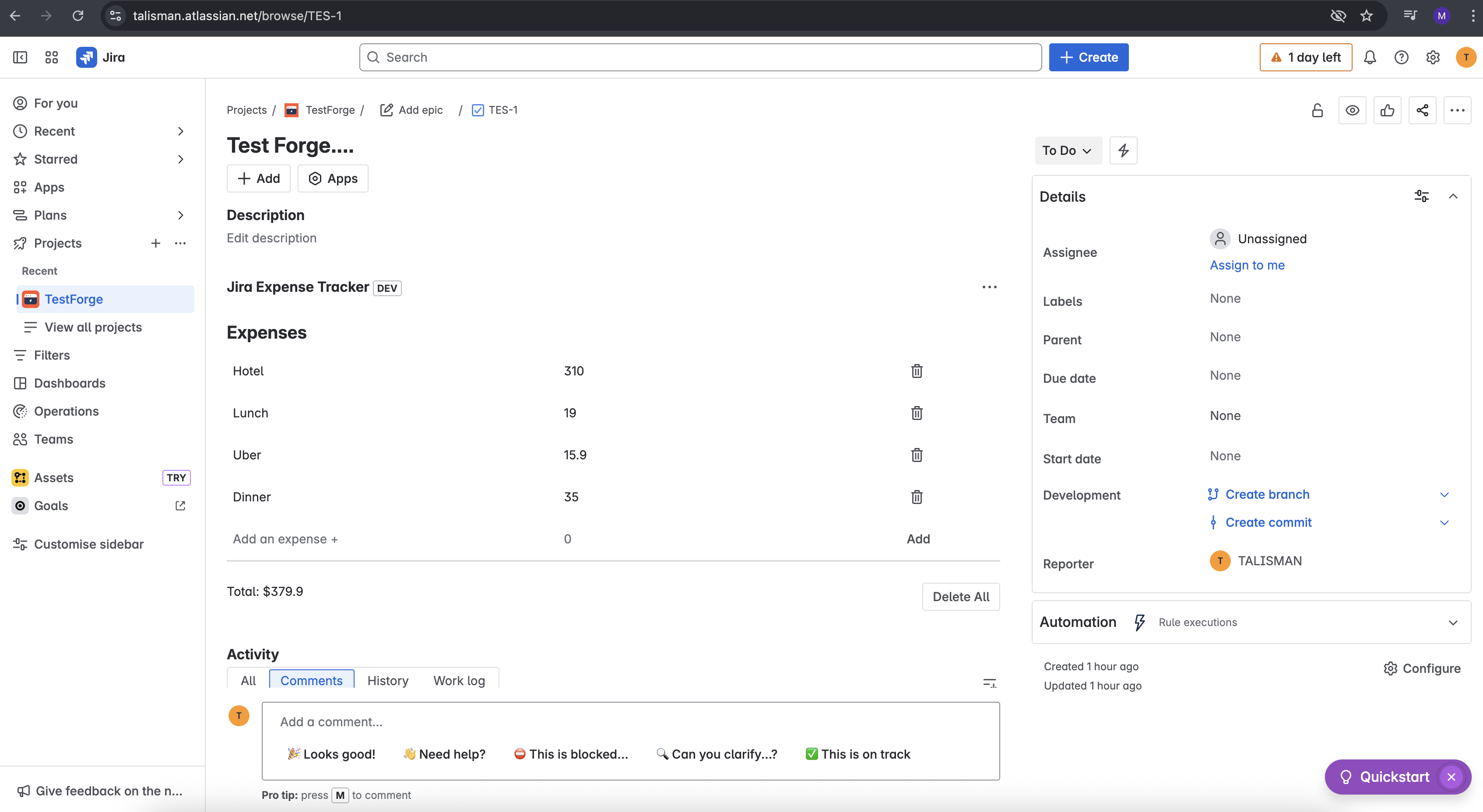Collapse the left sidebar
Image resolution: width=1483 pixels, height=812 pixels.
tap(20, 58)
